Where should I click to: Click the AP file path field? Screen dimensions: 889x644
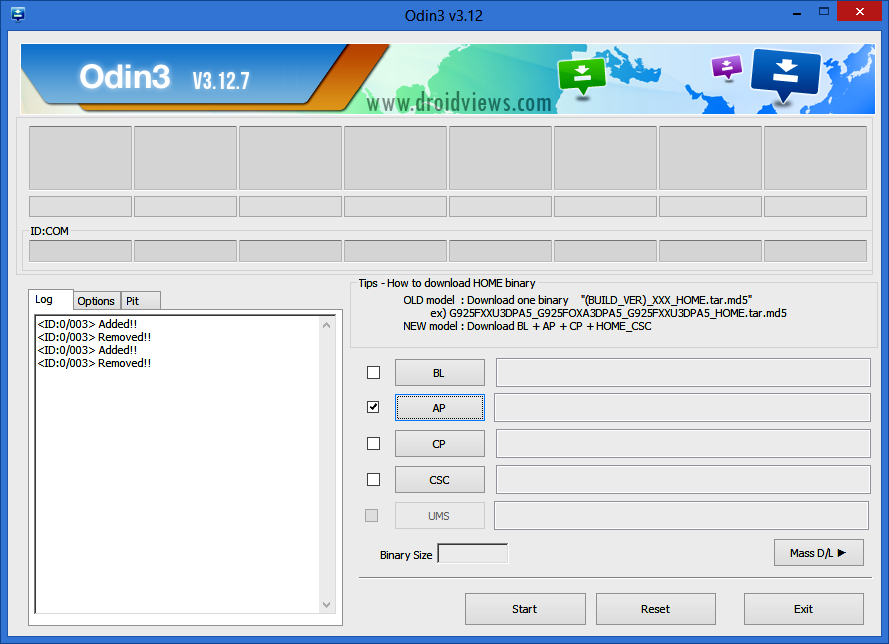pyautogui.click(x=682, y=408)
